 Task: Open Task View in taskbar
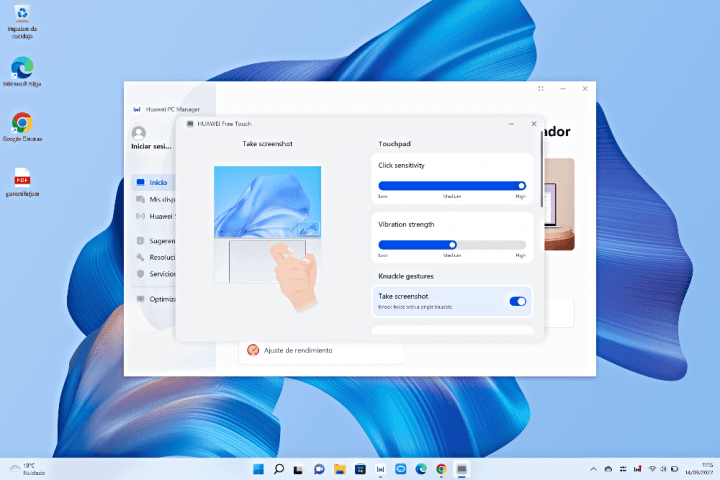pos(298,469)
